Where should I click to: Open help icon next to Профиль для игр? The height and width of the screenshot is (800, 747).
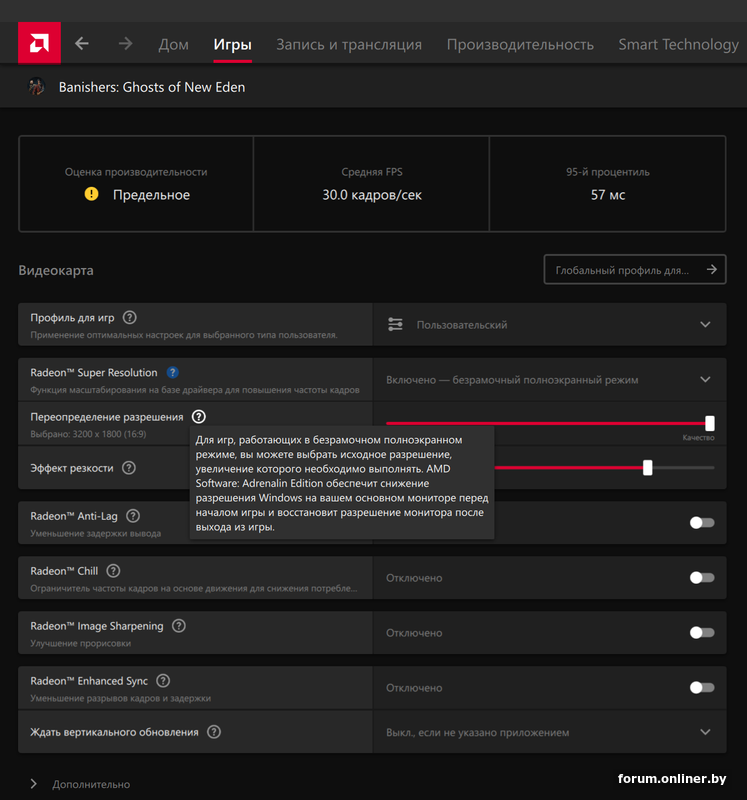(130, 318)
